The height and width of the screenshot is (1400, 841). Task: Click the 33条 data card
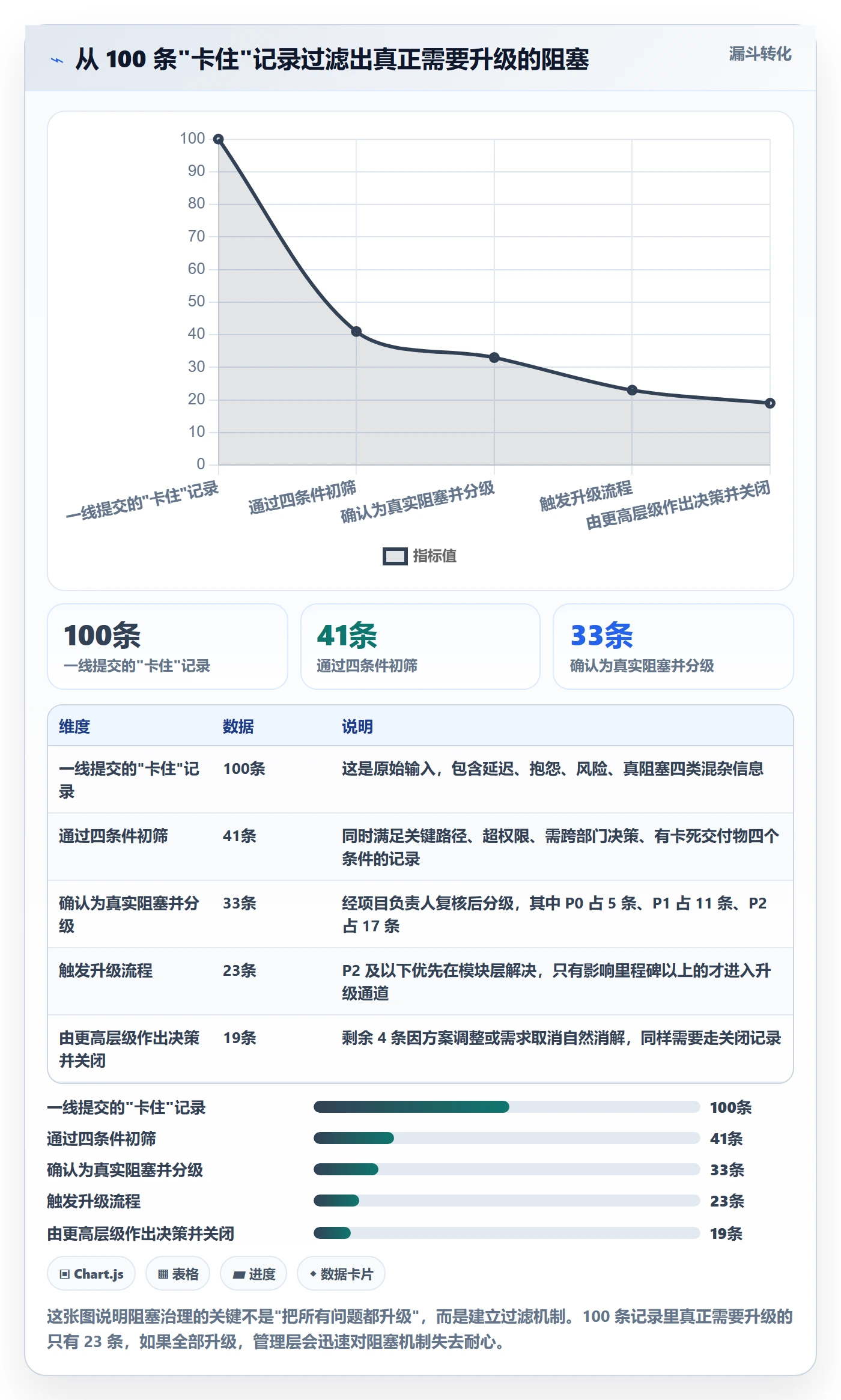click(673, 647)
